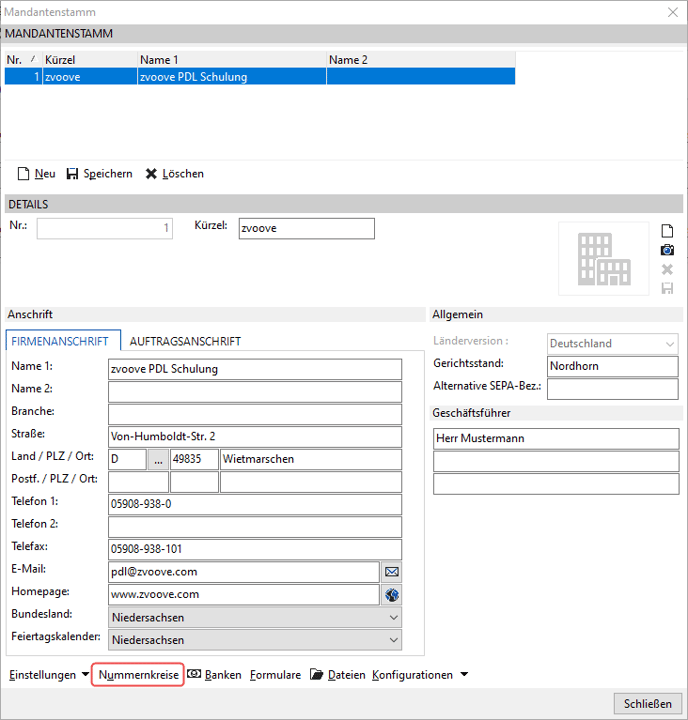Click new logo page icon beside company image
This screenshot has width=688, height=720.
coord(667,231)
